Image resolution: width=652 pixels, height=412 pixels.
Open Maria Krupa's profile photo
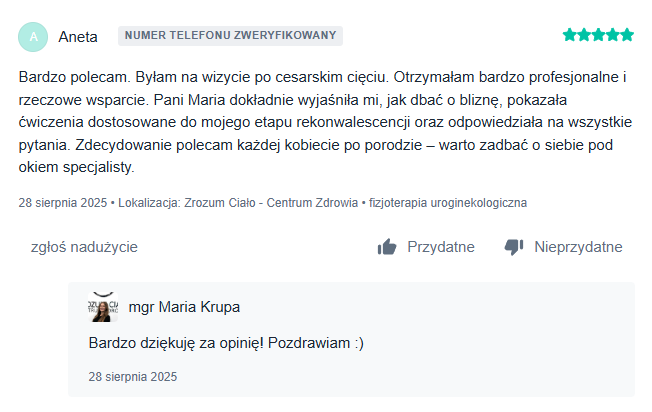pyautogui.click(x=104, y=308)
